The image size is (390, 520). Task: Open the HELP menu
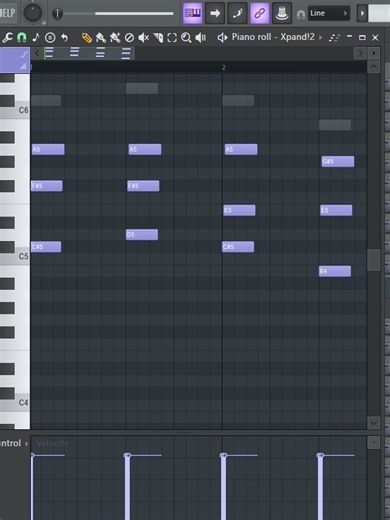(x=8, y=13)
